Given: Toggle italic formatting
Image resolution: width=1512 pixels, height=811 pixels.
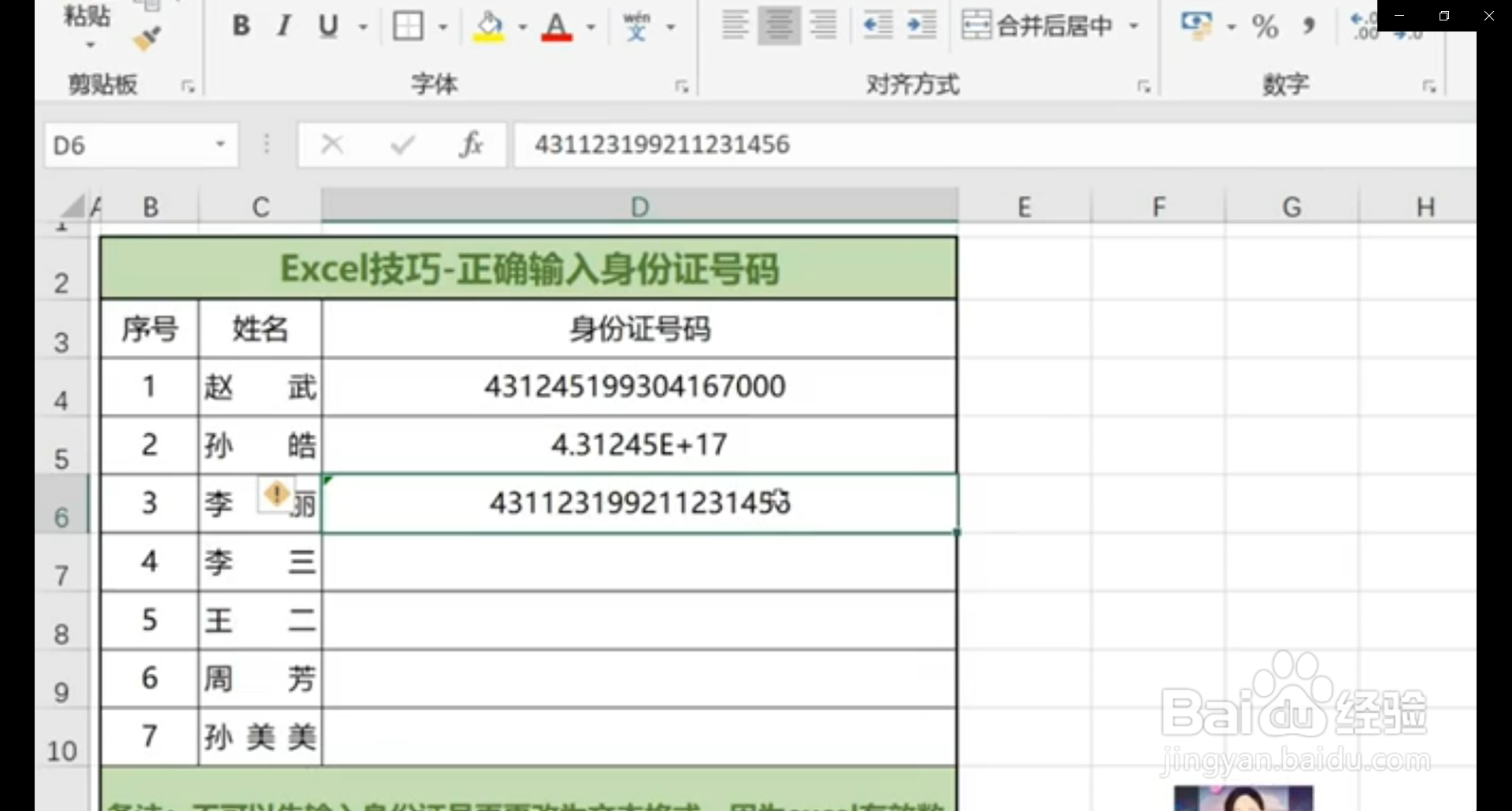Looking at the screenshot, I should pyautogui.click(x=283, y=26).
